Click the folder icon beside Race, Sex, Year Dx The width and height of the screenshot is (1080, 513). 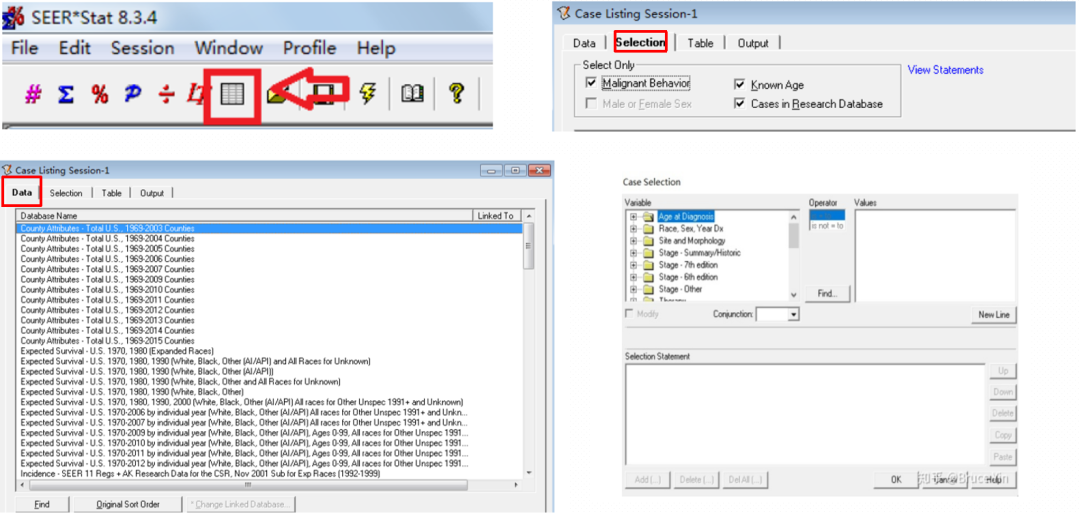[x=648, y=229]
